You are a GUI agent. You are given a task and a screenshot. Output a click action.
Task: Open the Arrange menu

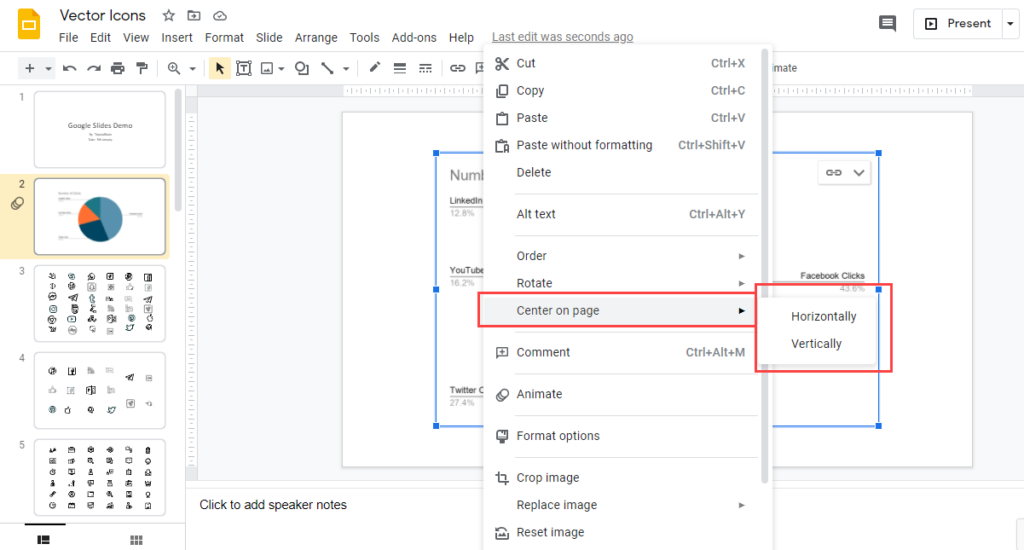point(316,38)
